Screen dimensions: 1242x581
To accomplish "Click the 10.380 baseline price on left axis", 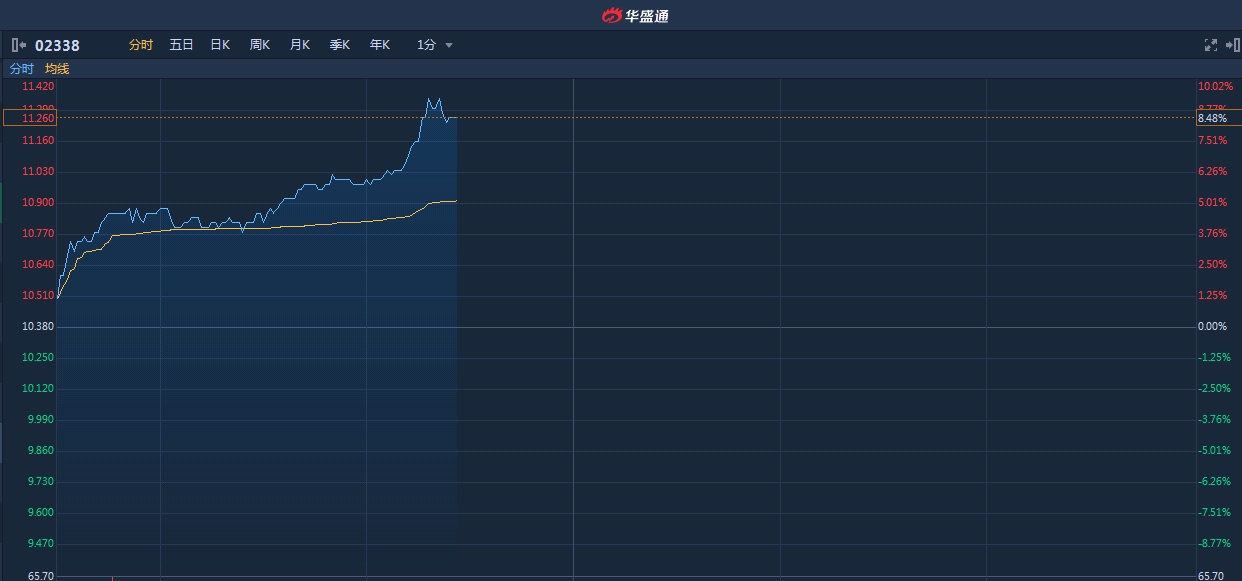I will coord(37,327).
